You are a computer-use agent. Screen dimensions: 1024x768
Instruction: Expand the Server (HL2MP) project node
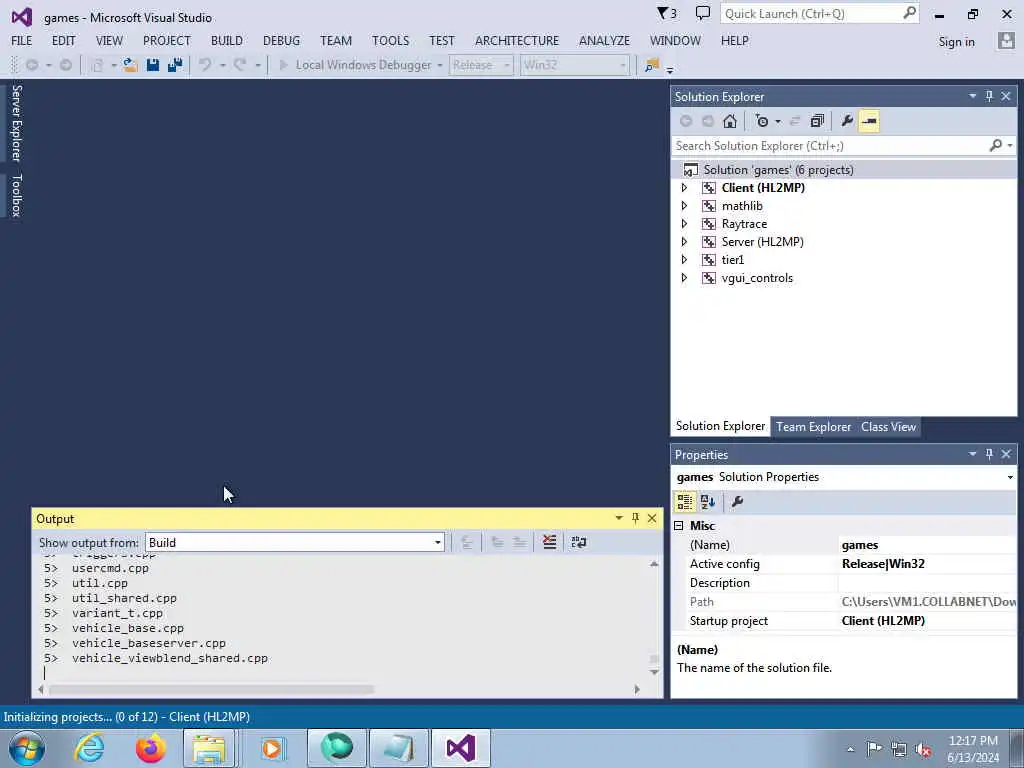684,242
